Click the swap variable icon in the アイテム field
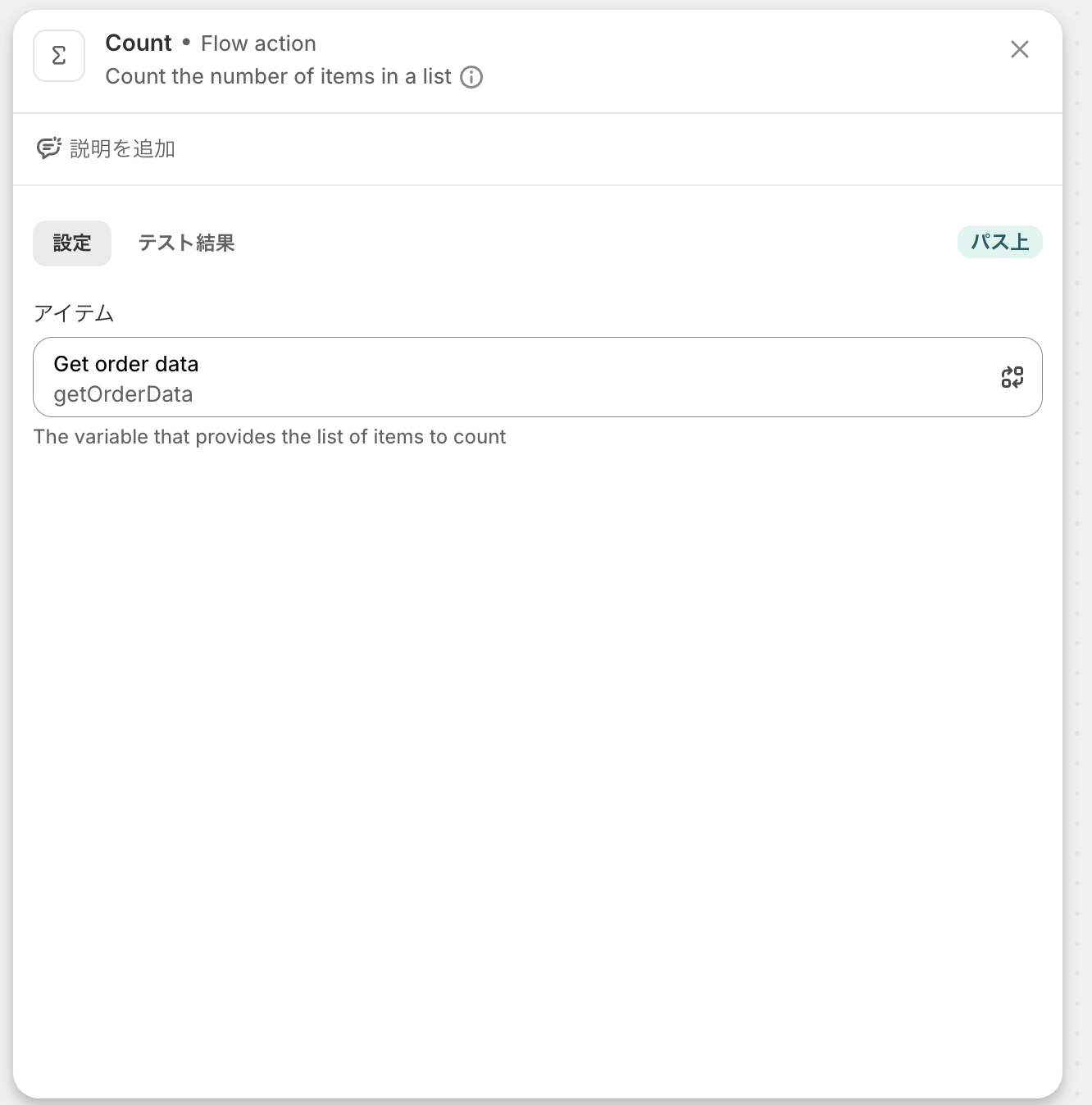Viewport: 1092px width, 1105px height. tap(1012, 377)
